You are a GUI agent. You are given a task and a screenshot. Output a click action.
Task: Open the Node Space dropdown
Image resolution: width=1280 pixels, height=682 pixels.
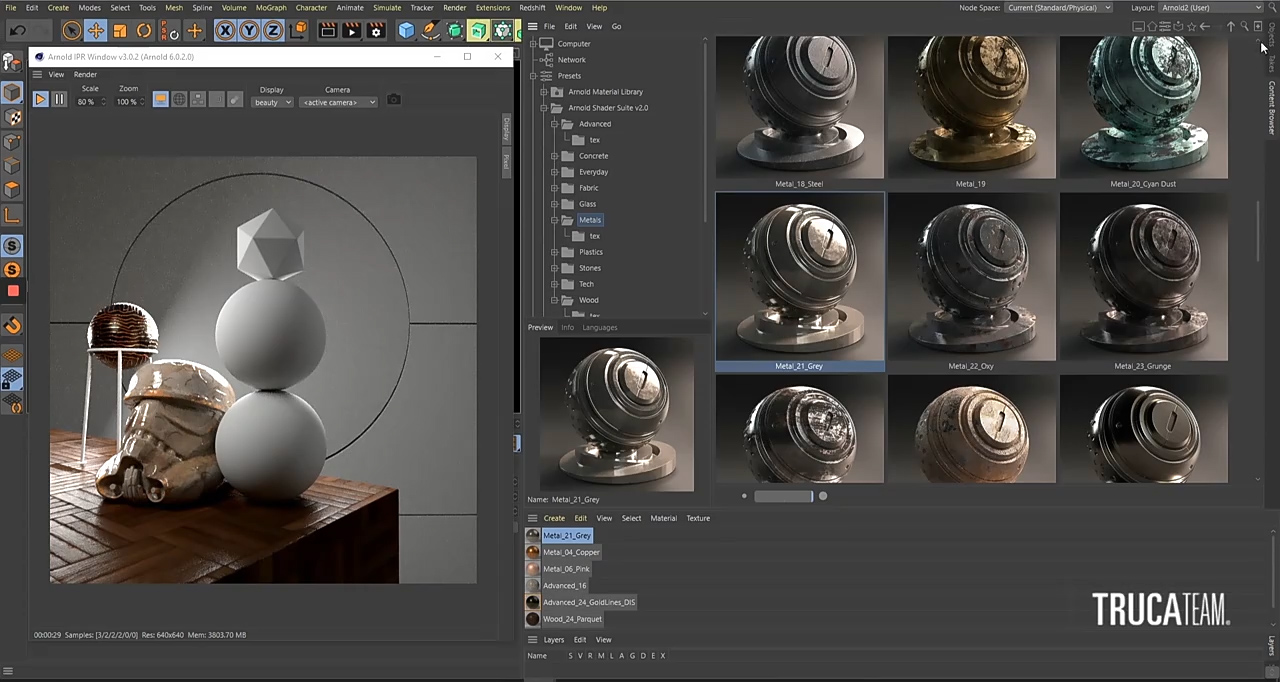coord(1059,8)
